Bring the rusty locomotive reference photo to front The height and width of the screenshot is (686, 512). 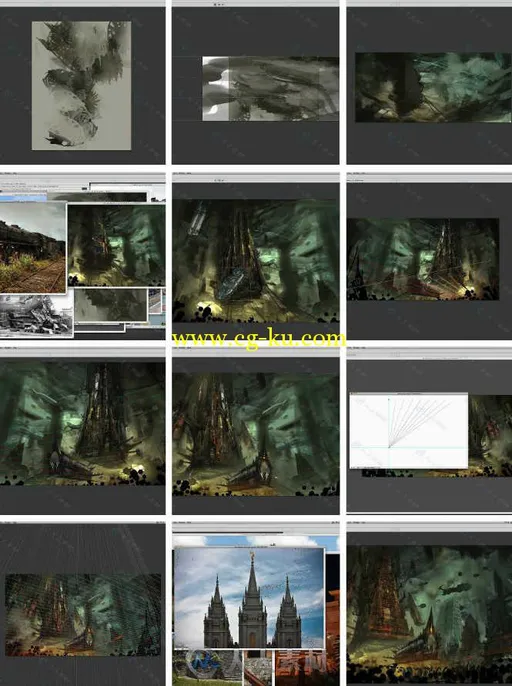tap(33, 247)
